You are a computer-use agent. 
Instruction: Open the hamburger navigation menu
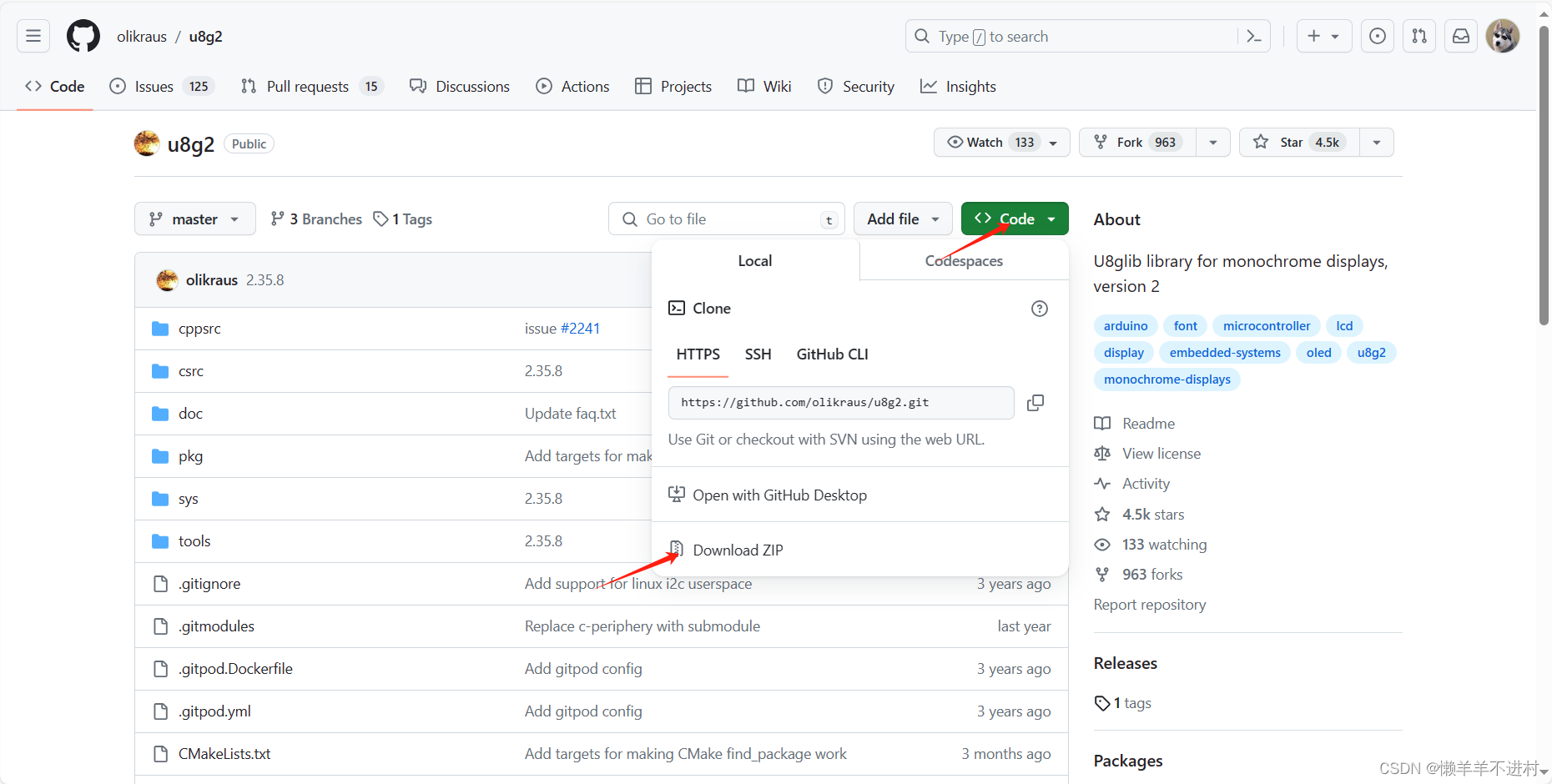[33, 36]
